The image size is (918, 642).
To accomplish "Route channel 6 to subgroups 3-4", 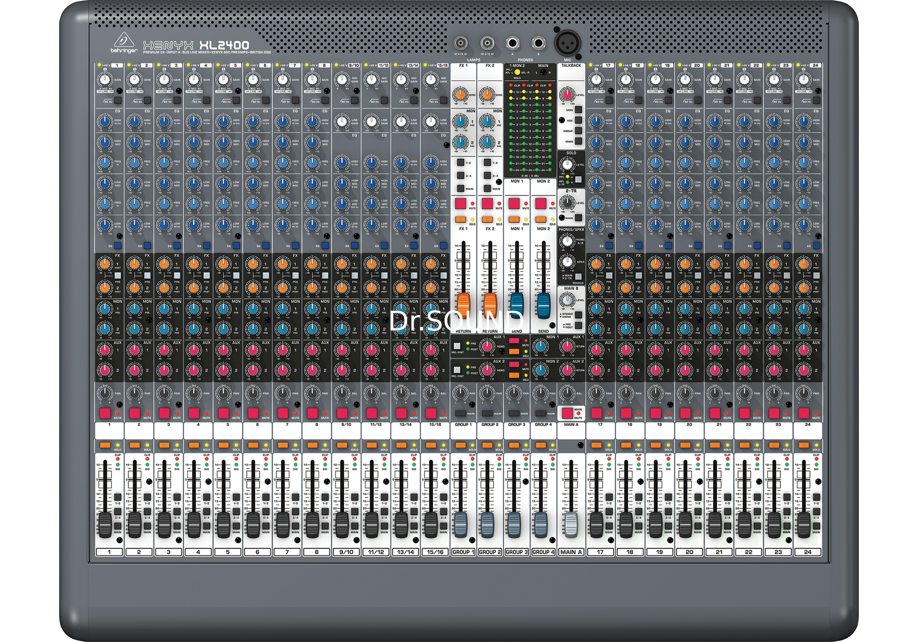I will (266, 511).
